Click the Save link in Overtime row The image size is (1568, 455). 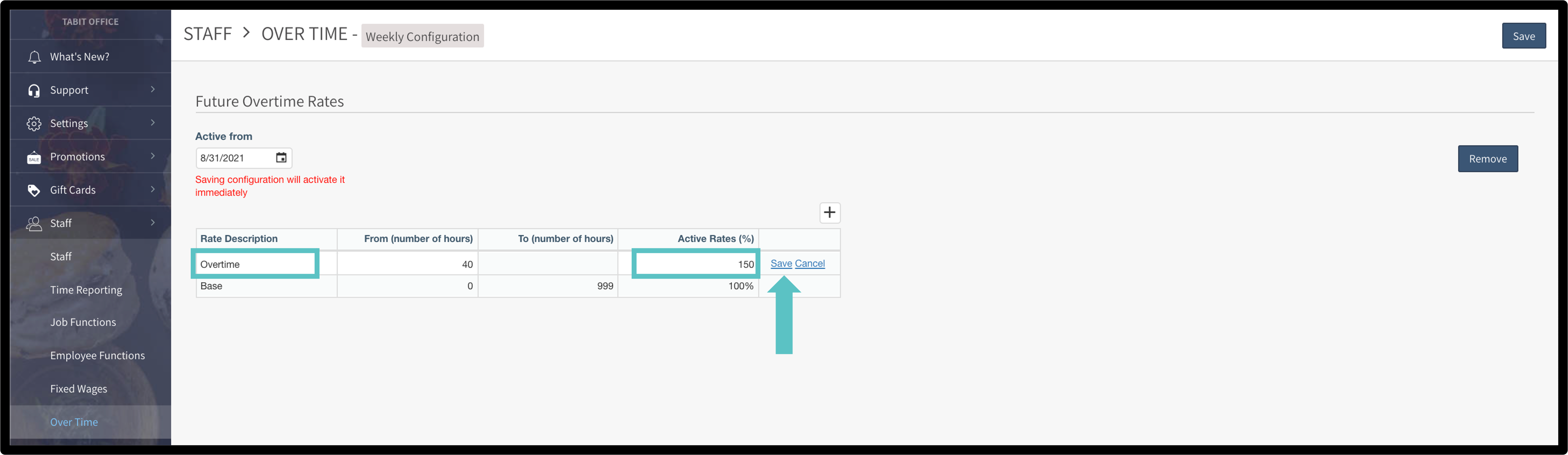coord(781,263)
